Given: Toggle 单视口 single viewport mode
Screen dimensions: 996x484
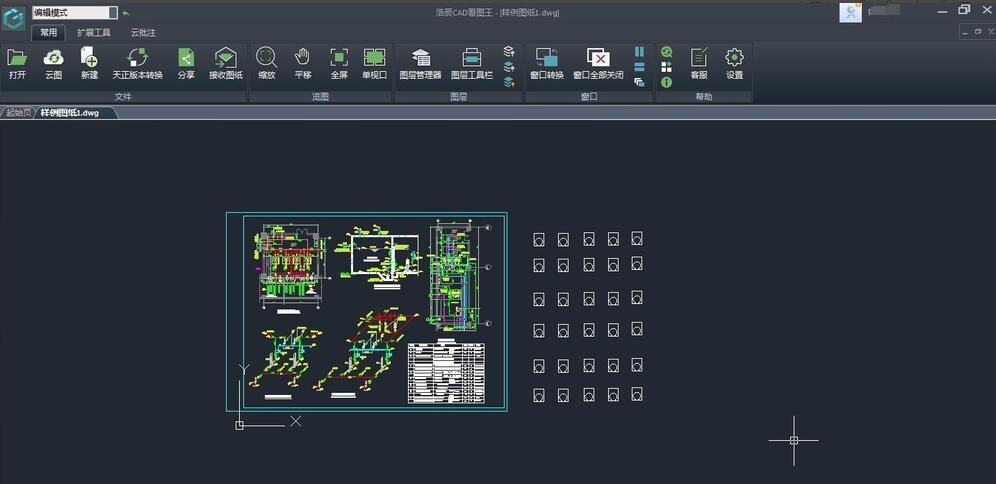Looking at the screenshot, I should pyautogui.click(x=374, y=62).
